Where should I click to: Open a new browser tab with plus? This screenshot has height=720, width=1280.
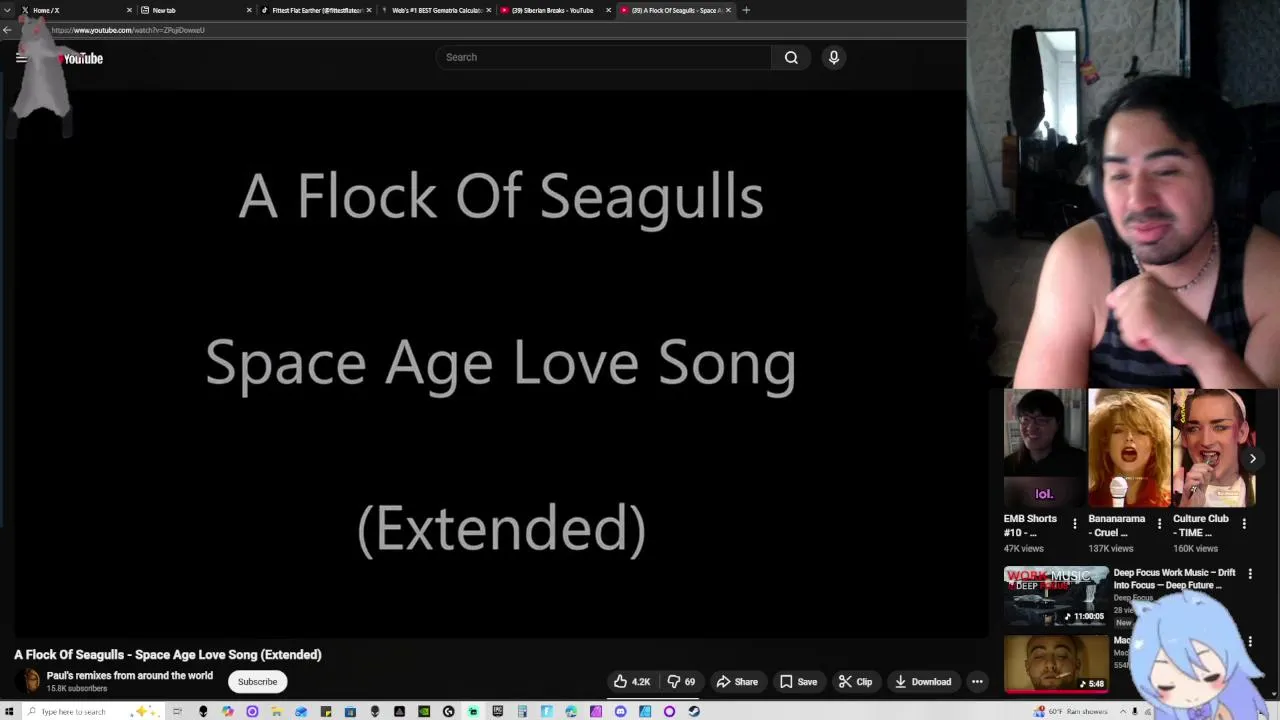[746, 10]
